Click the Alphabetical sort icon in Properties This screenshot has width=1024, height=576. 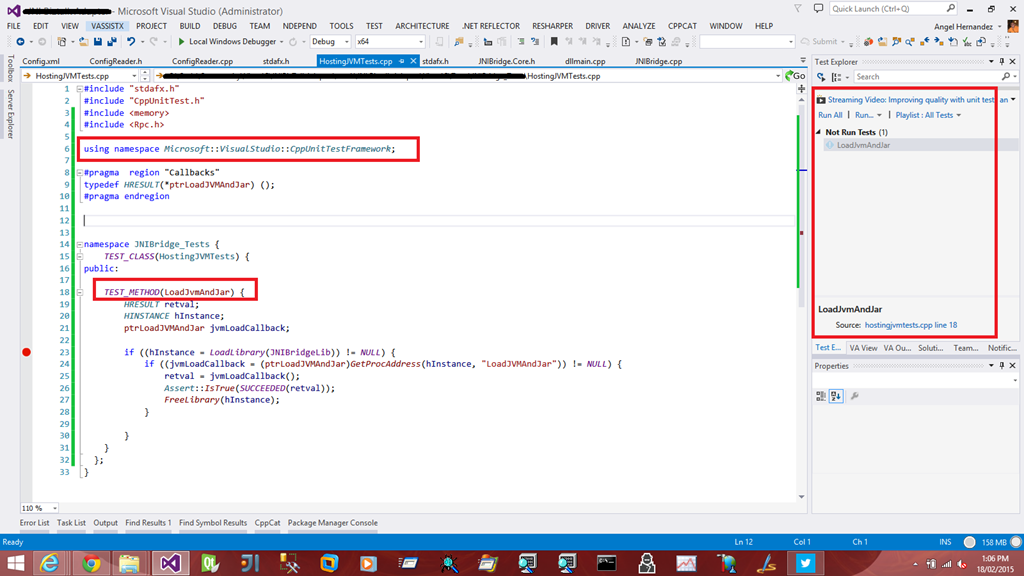pyautogui.click(x=836, y=396)
